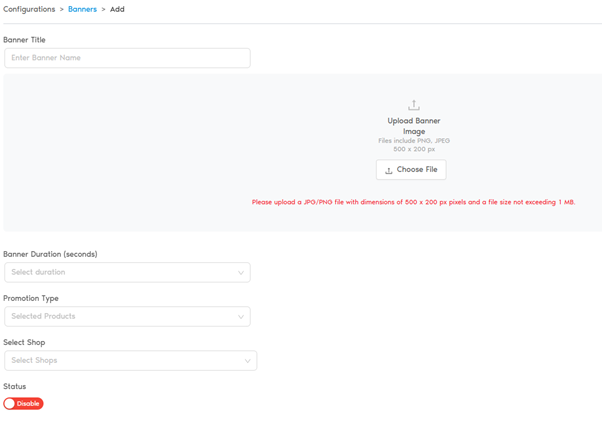Click the chevron arrow in Select Shop field
Image resolution: width=602 pixels, height=427 pixels.
pyautogui.click(x=247, y=361)
